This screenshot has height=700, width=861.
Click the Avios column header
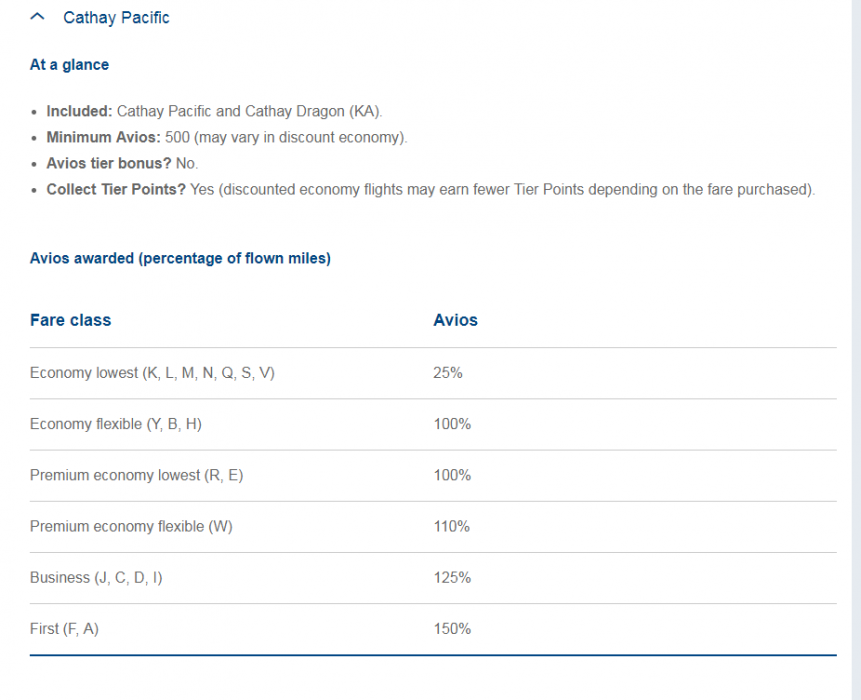click(455, 321)
